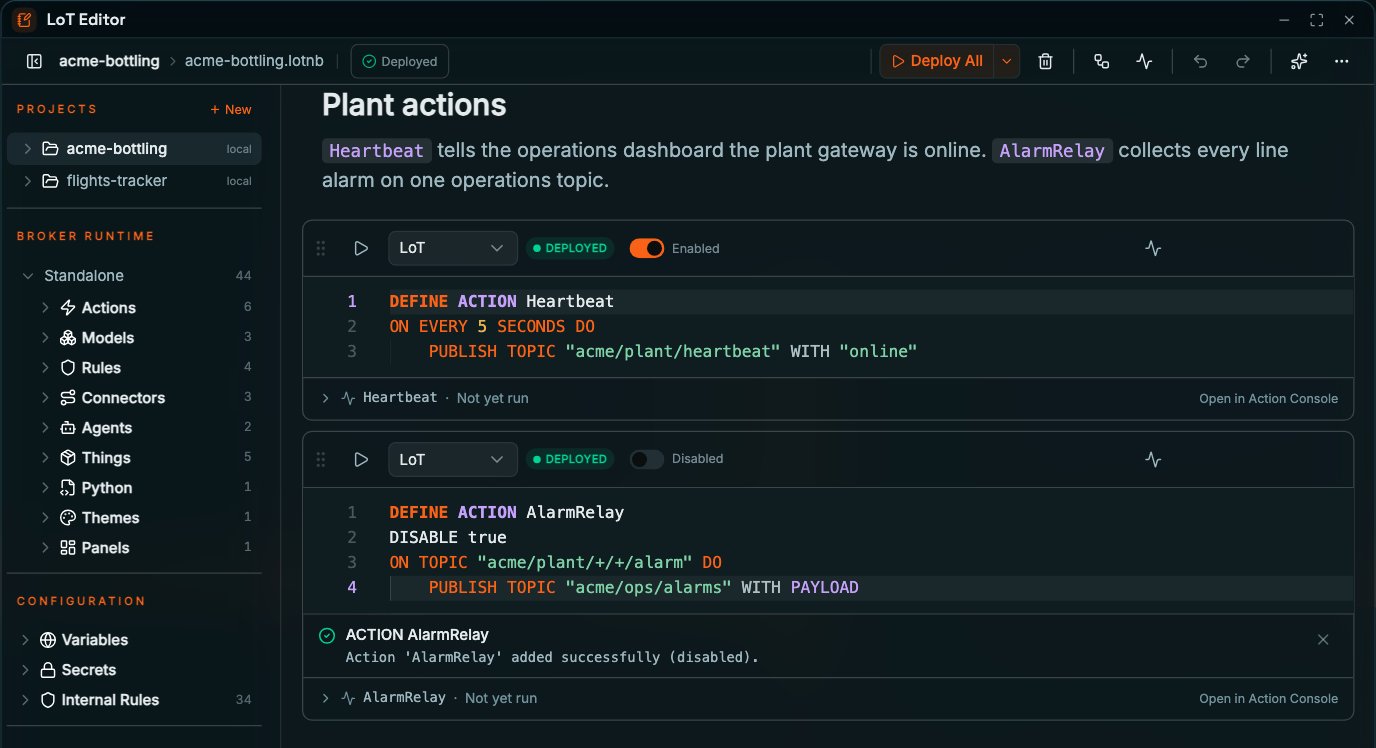
Task: Open the Heartbeat cell LoT language dropdown
Action: tap(452, 248)
